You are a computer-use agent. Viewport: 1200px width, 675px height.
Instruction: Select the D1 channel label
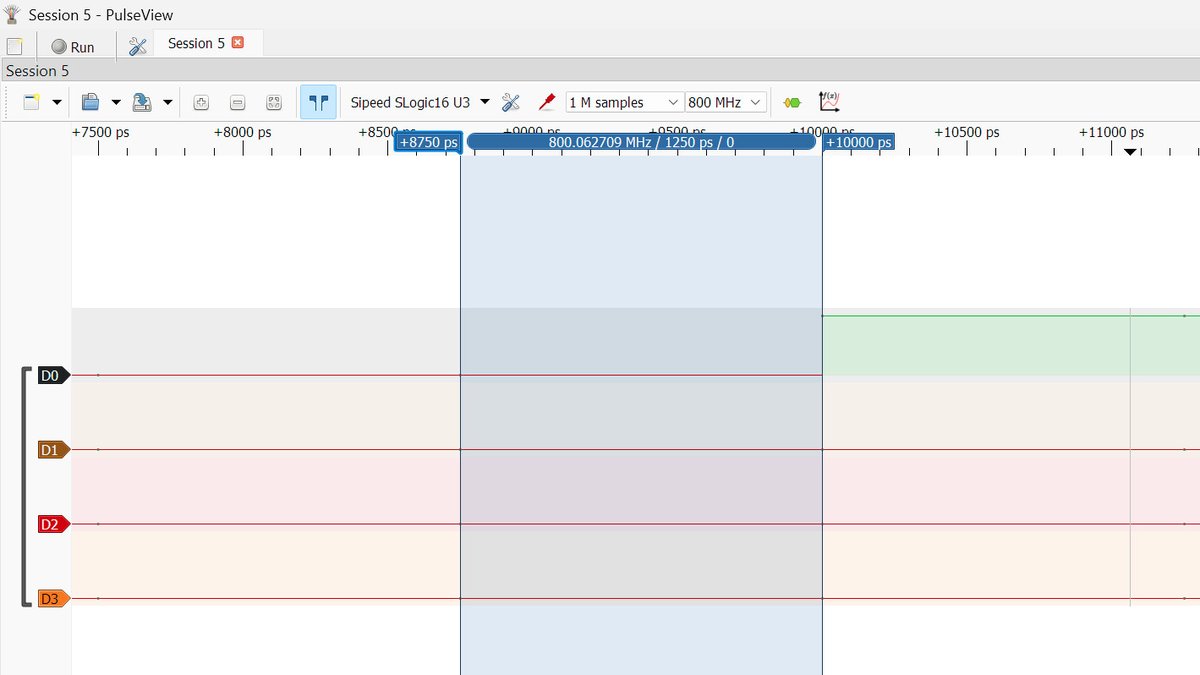(54, 450)
